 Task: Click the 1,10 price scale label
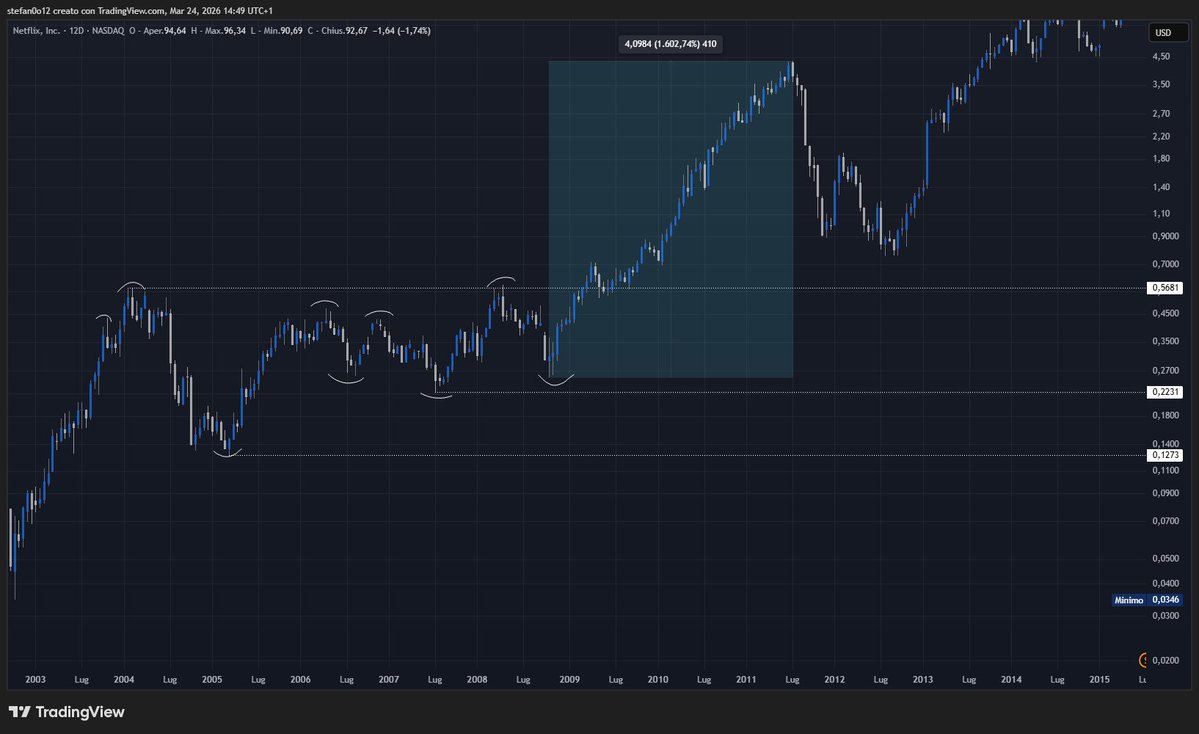tap(1161, 213)
